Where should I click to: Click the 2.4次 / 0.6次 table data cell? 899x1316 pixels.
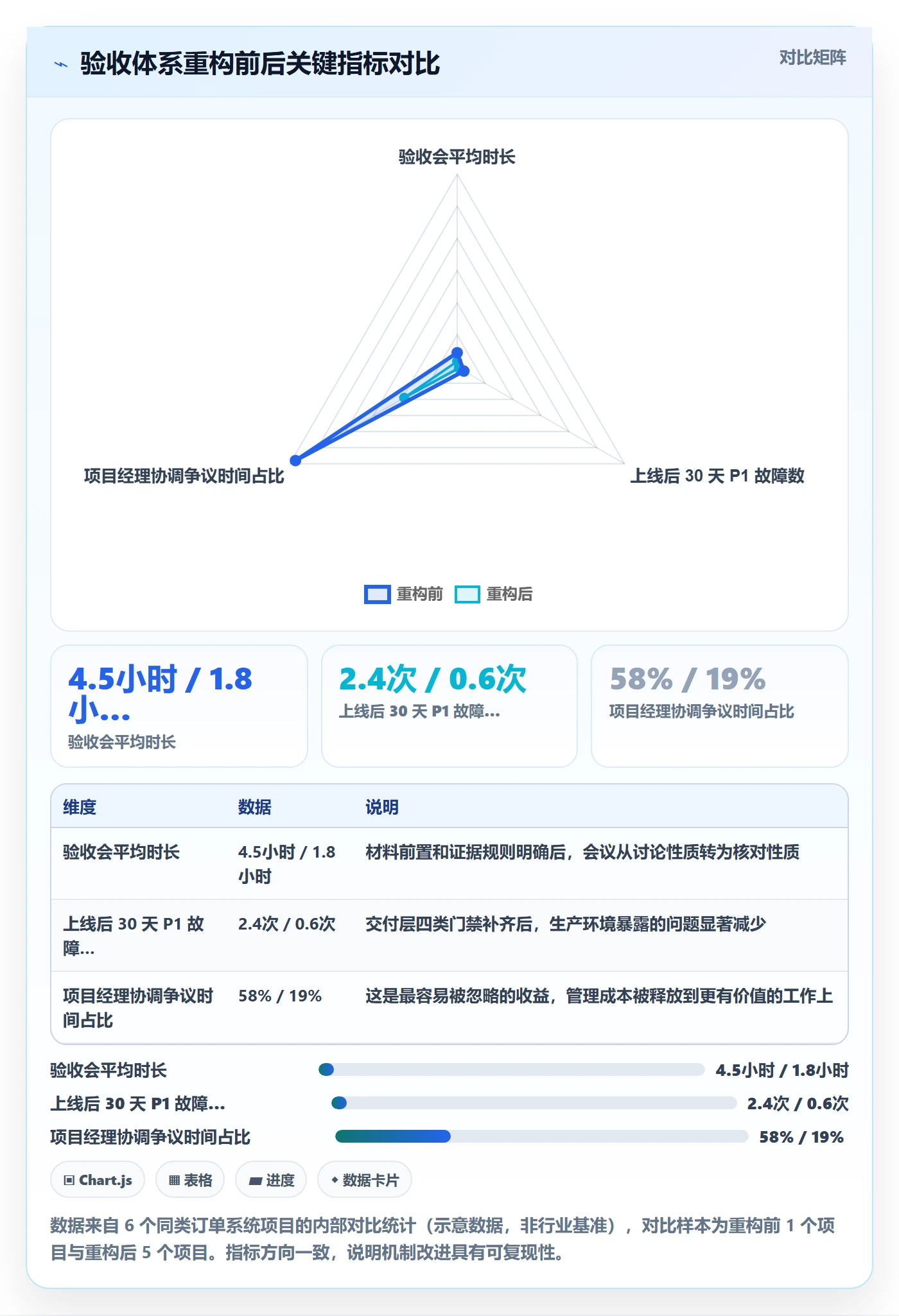pos(287,924)
